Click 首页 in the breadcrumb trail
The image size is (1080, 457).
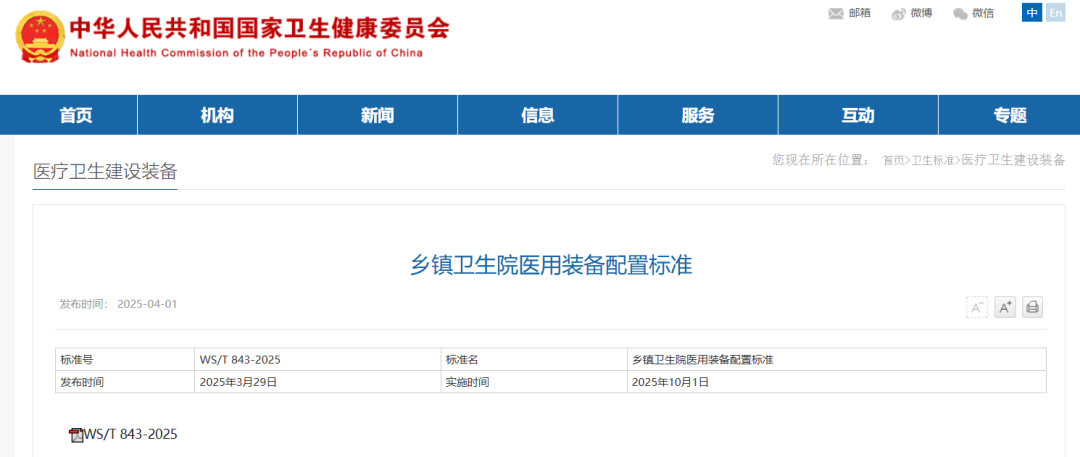893,160
